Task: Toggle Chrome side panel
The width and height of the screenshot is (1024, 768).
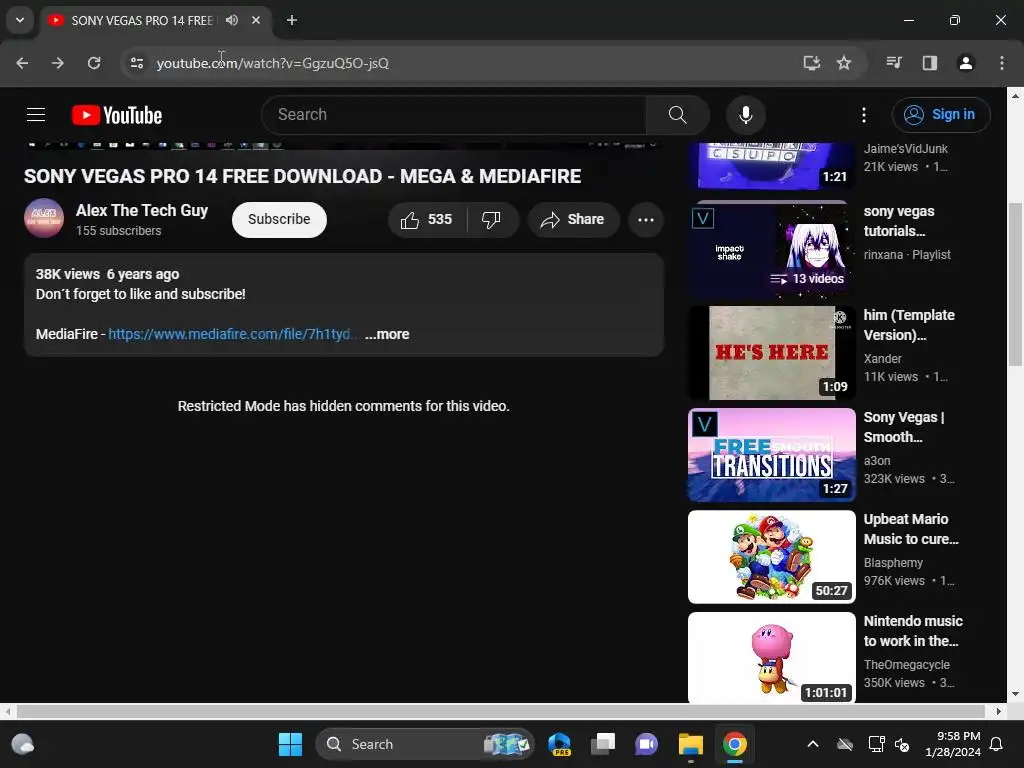Action: pyautogui.click(x=929, y=63)
